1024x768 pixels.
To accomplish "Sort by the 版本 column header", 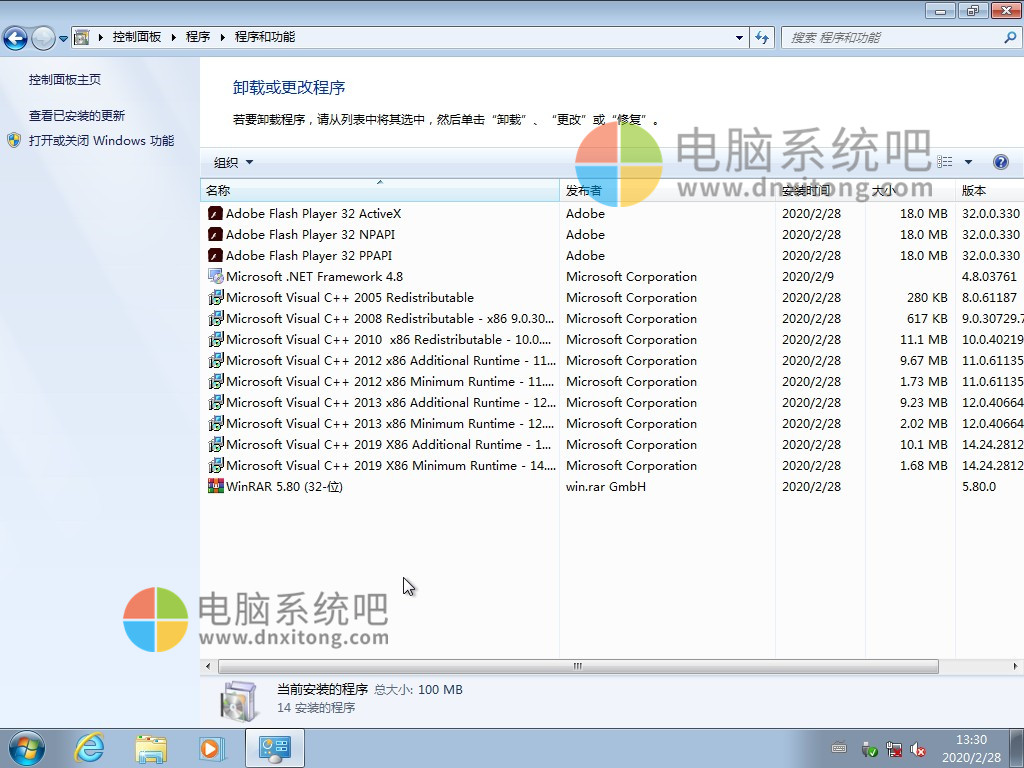I will [990, 191].
